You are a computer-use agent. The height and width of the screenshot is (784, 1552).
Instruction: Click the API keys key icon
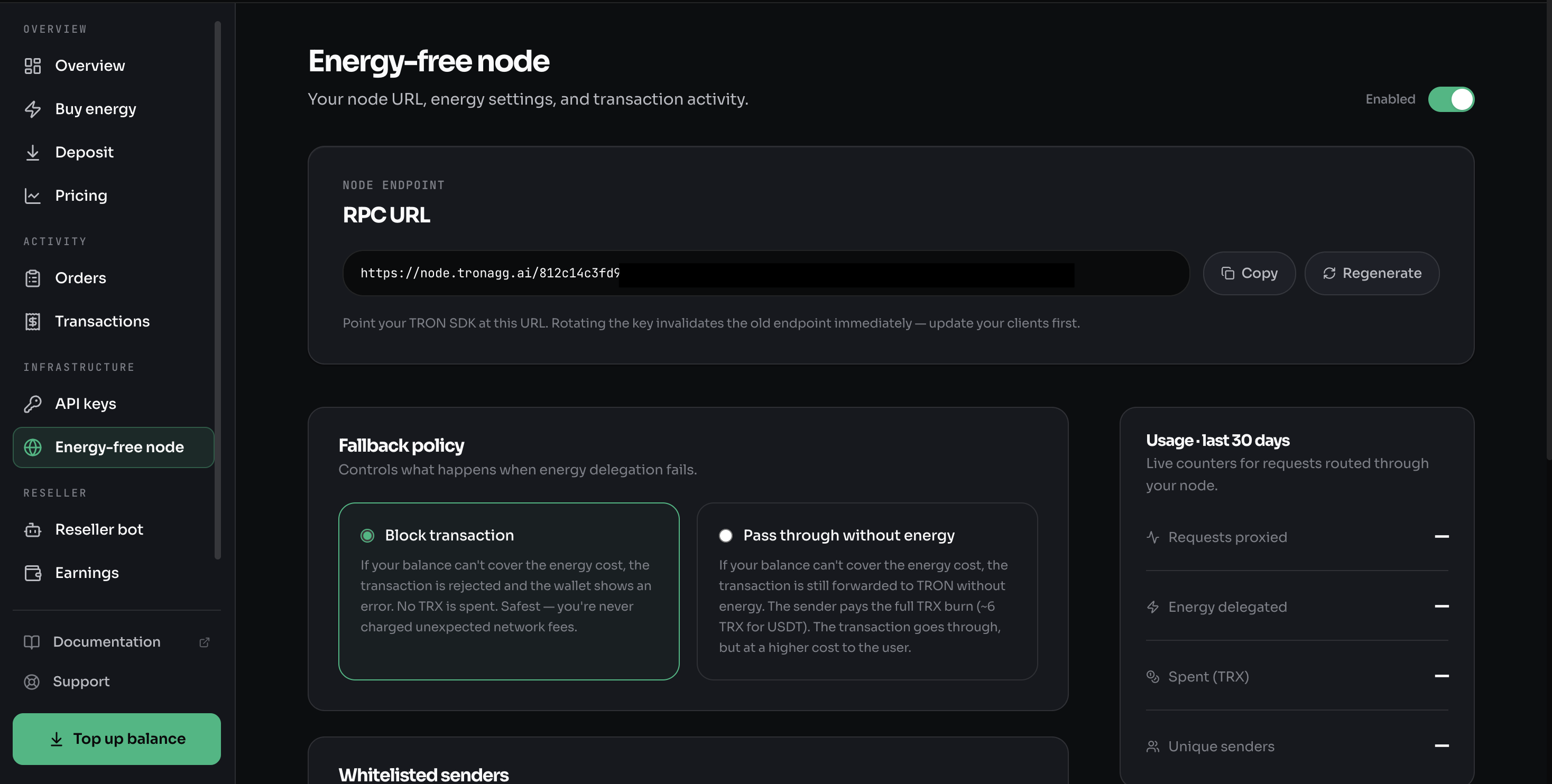point(33,404)
